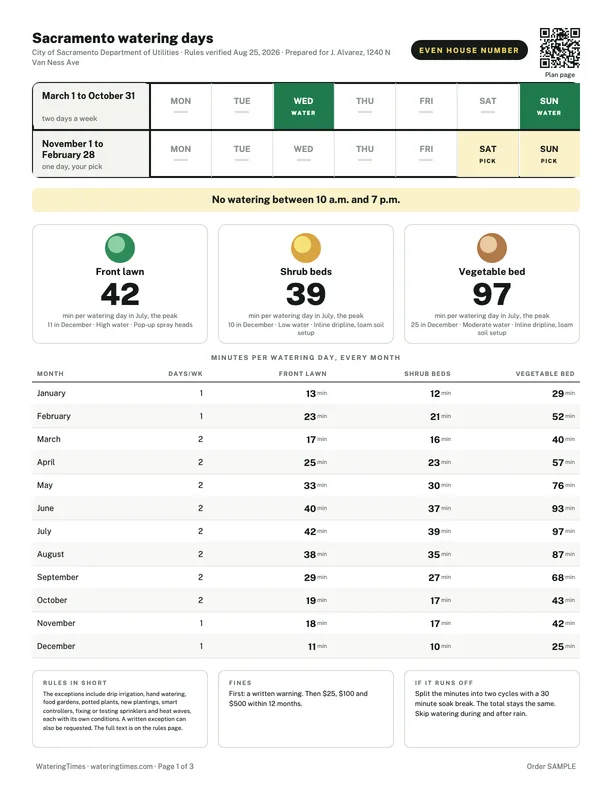The image size is (612, 792).
Task: Click the May row label
Action: point(45,485)
